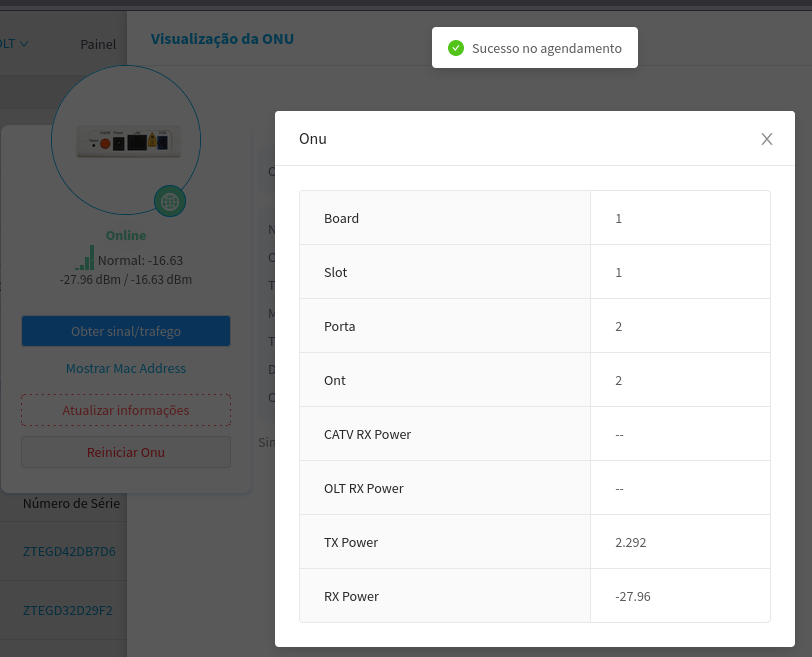Open the Painel menu item
This screenshot has height=657, width=812.
pyautogui.click(x=98, y=44)
